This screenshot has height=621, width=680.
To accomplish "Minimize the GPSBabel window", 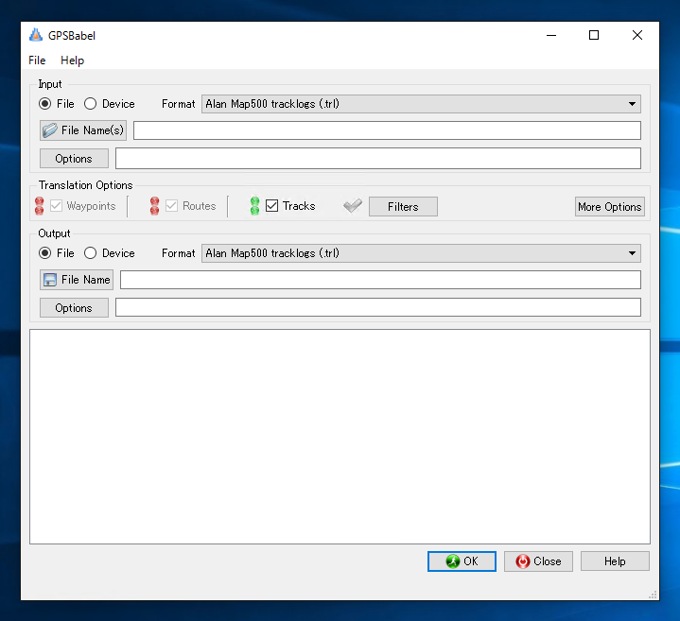I will pos(551,35).
